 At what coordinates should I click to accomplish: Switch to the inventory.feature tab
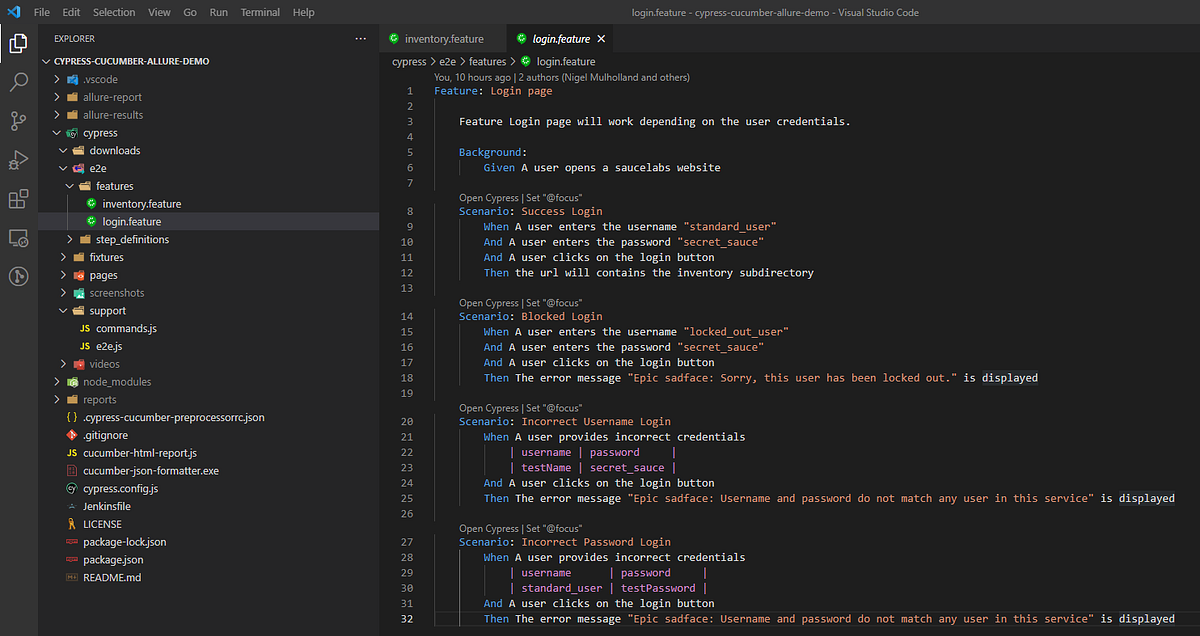[443, 36]
